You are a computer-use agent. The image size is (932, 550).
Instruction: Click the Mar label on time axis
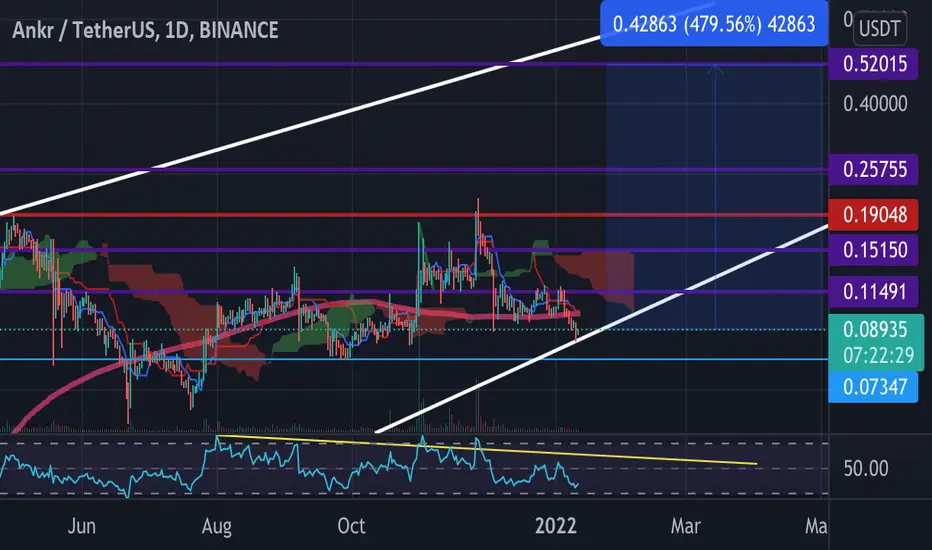click(x=685, y=526)
